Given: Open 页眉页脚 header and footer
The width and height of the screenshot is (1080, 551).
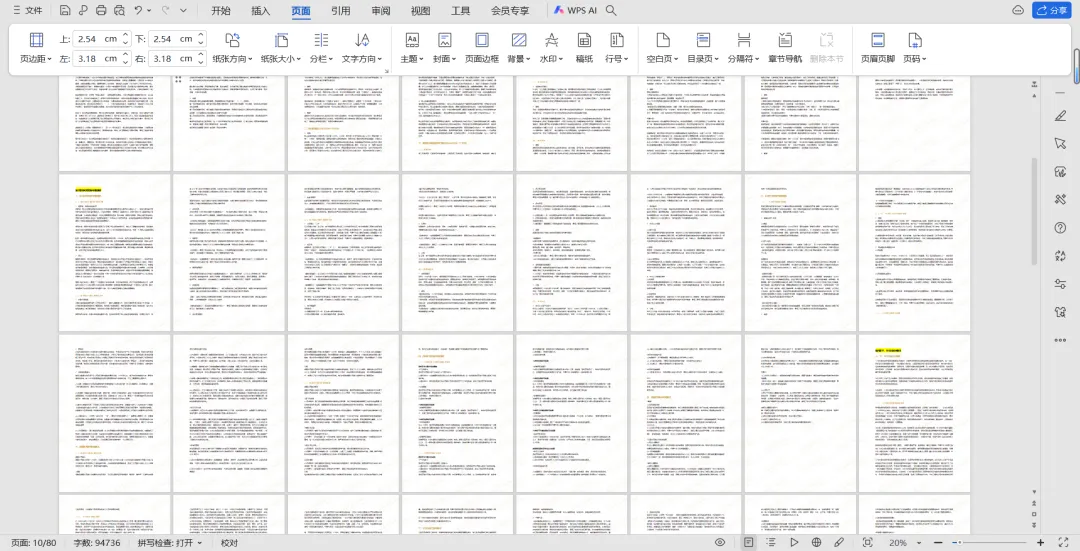Looking at the screenshot, I should tap(878, 48).
